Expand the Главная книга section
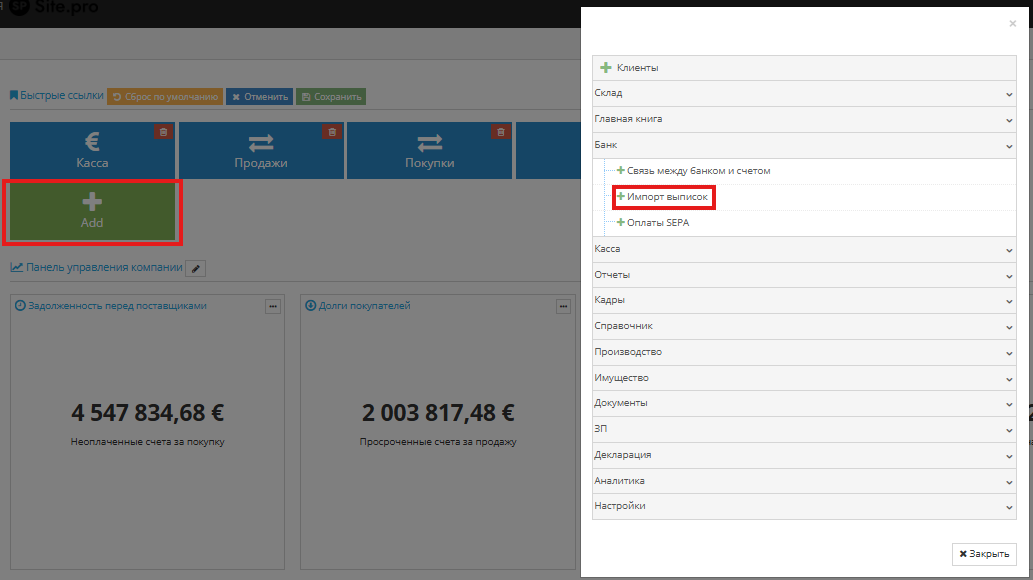1033x580 pixels. tap(804, 119)
